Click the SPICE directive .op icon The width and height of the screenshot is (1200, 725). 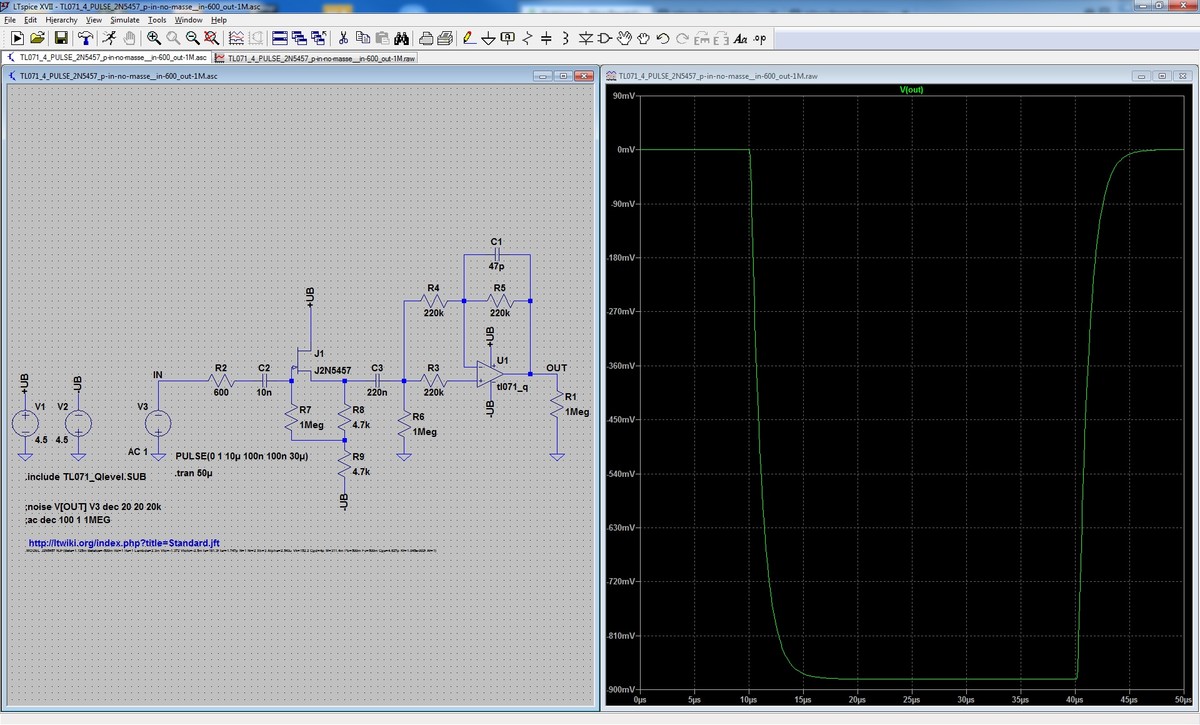click(x=759, y=38)
